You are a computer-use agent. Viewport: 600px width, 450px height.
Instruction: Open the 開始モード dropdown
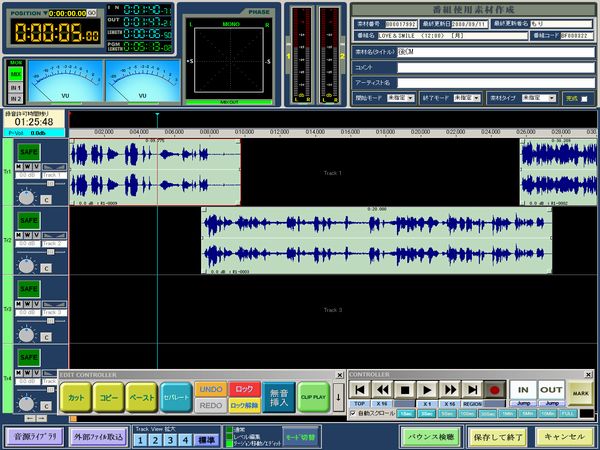pos(399,99)
